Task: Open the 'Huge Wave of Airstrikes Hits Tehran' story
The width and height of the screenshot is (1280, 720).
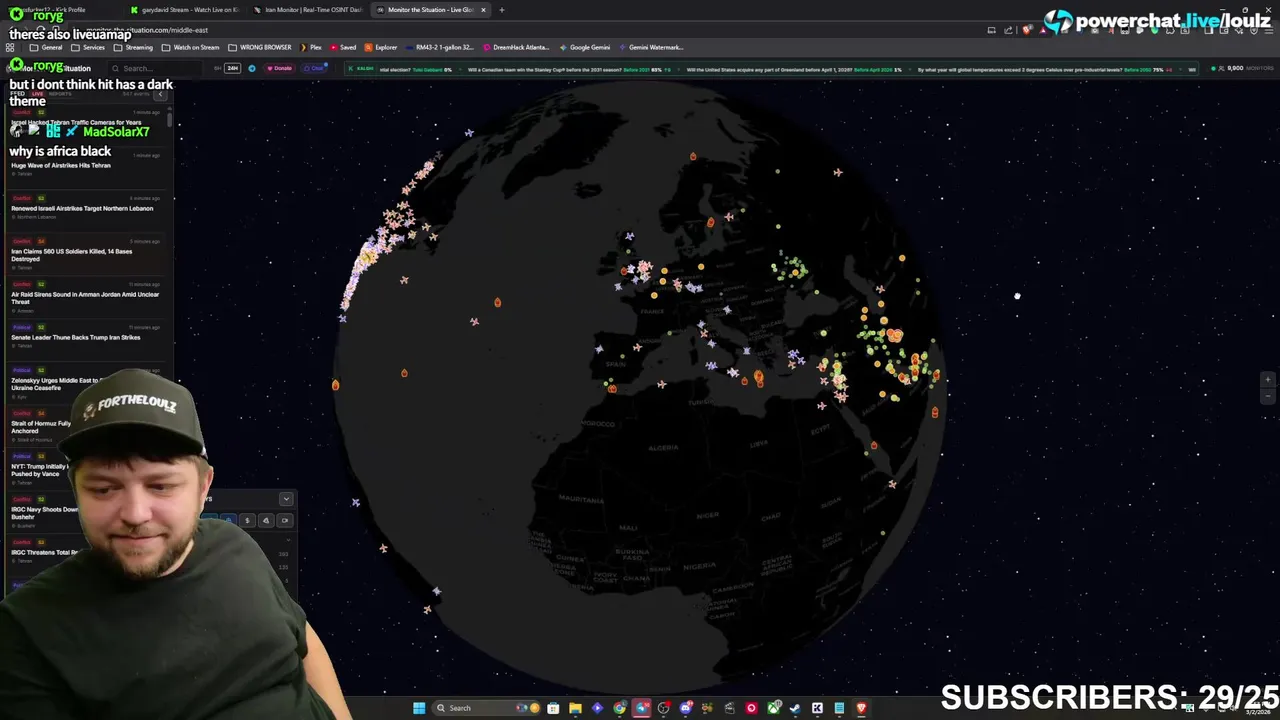Action: click(60, 165)
